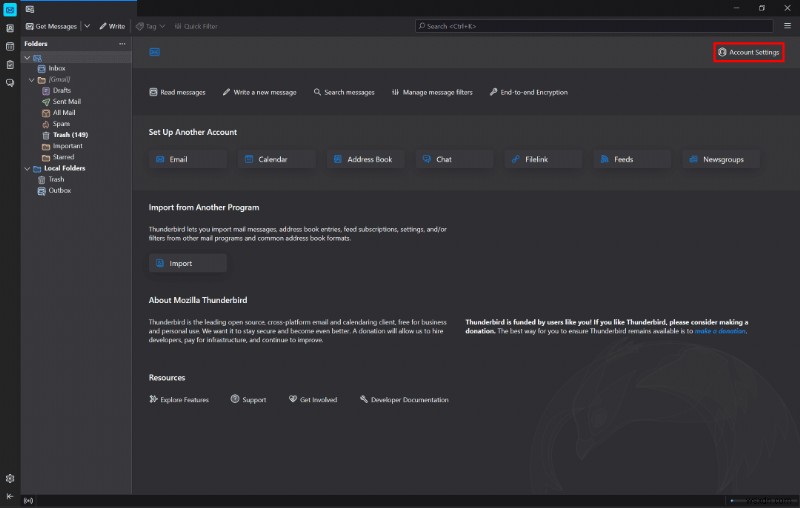This screenshot has width=800, height=508.
Task: Open Developer Documentation link
Action: coord(404,399)
